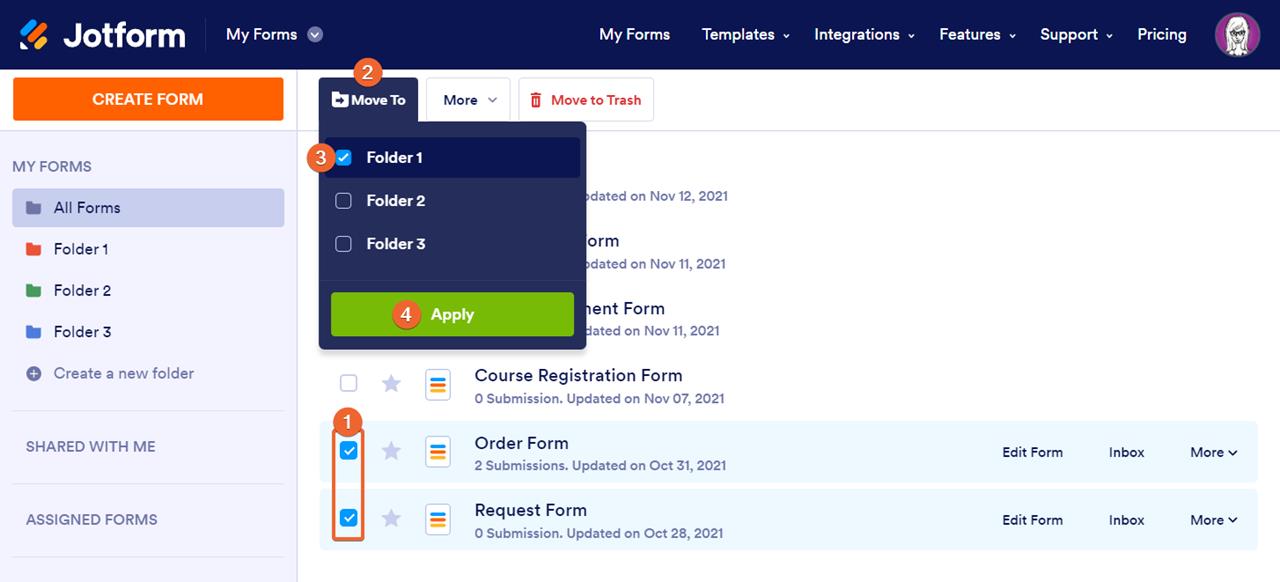Check the Folder 2 checkbox
Image resolution: width=1280 pixels, height=582 pixels.
pos(344,201)
